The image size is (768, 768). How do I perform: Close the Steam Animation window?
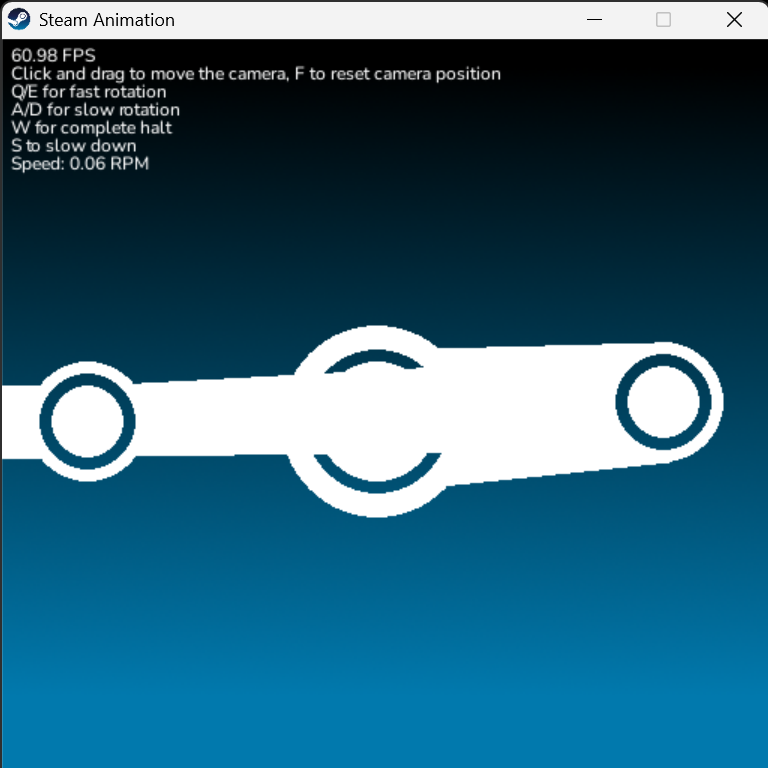click(x=734, y=20)
